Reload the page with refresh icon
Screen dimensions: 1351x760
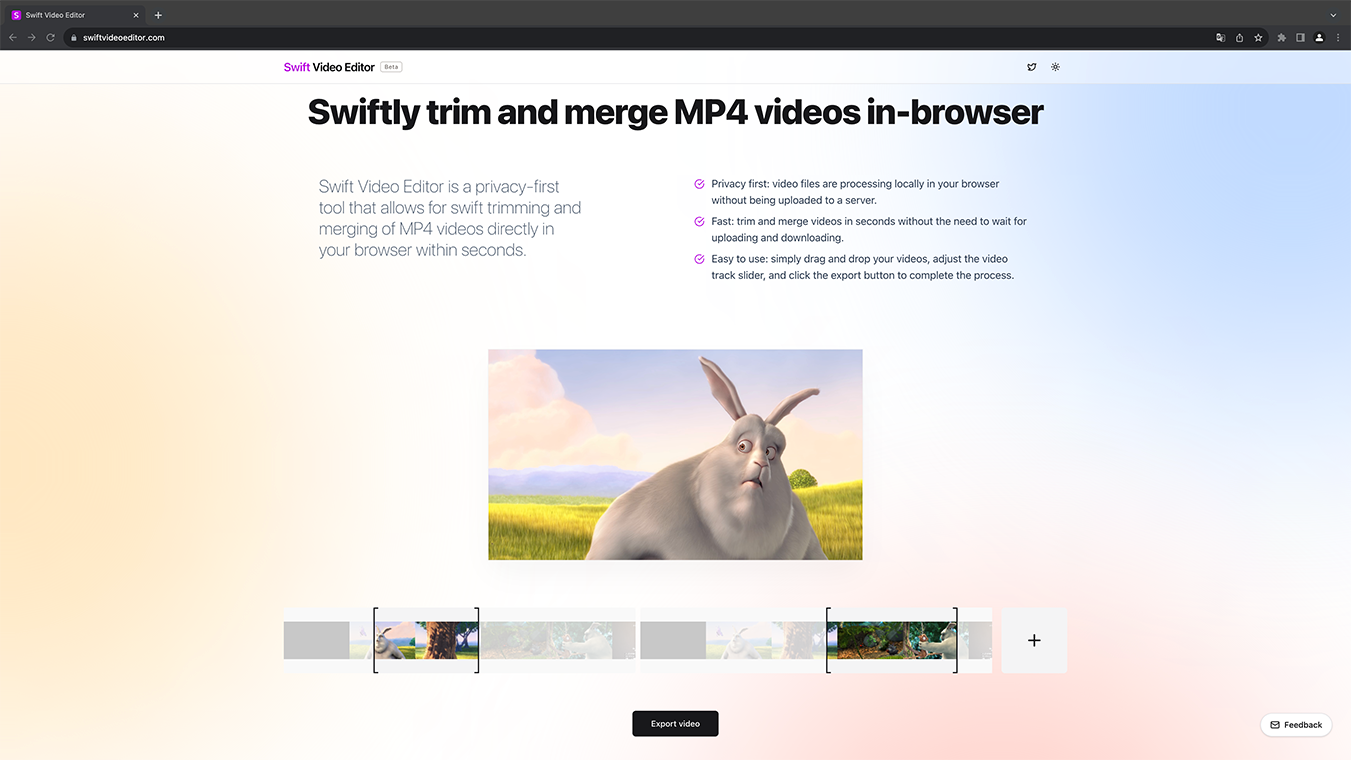pos(50,37)
